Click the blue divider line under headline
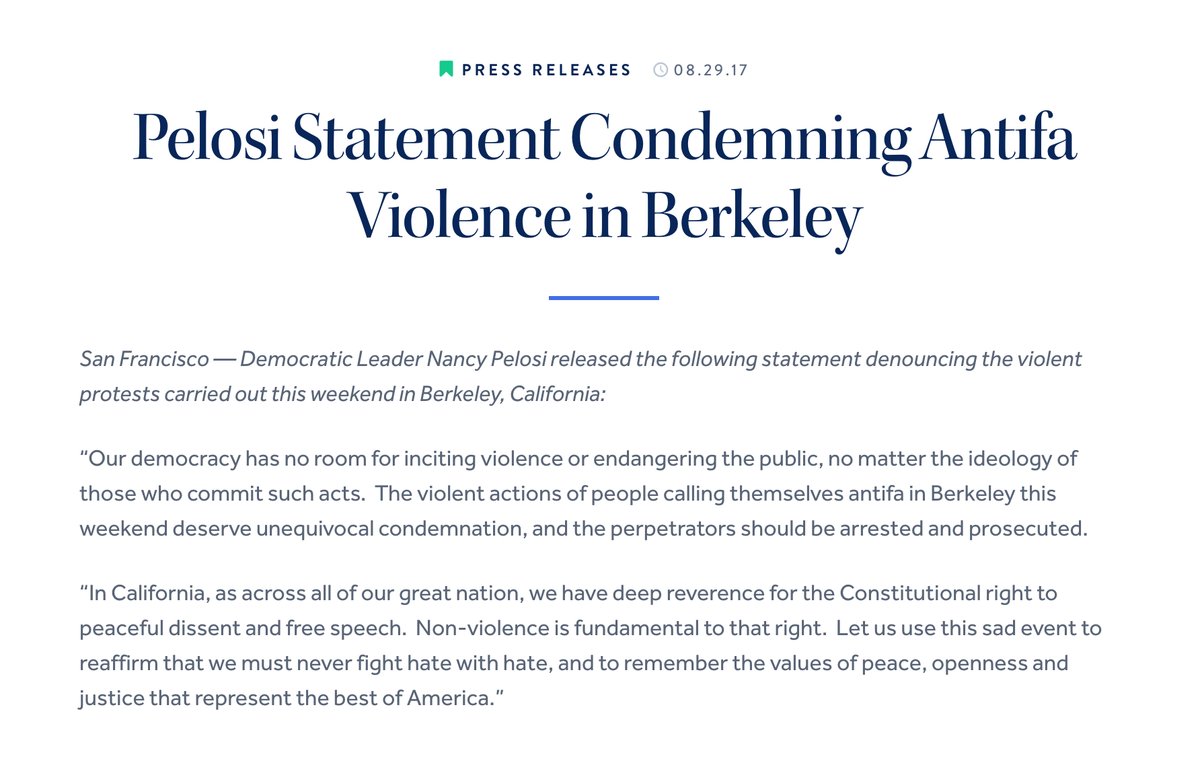Viewport: 1200px width, 763px height. pos(604,297)
